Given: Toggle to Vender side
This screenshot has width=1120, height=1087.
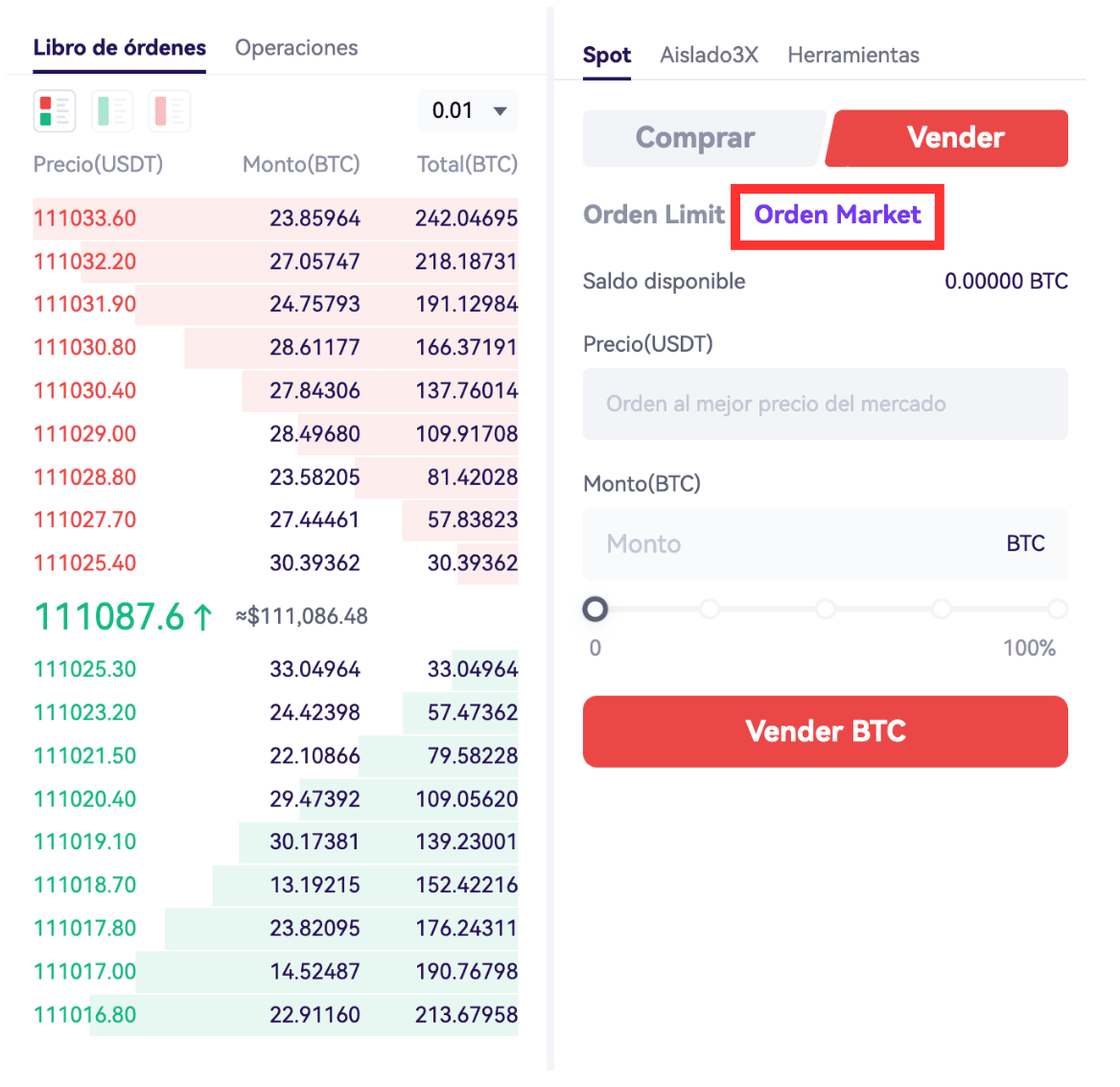Looking at the screenshot, I should [954, 138].
